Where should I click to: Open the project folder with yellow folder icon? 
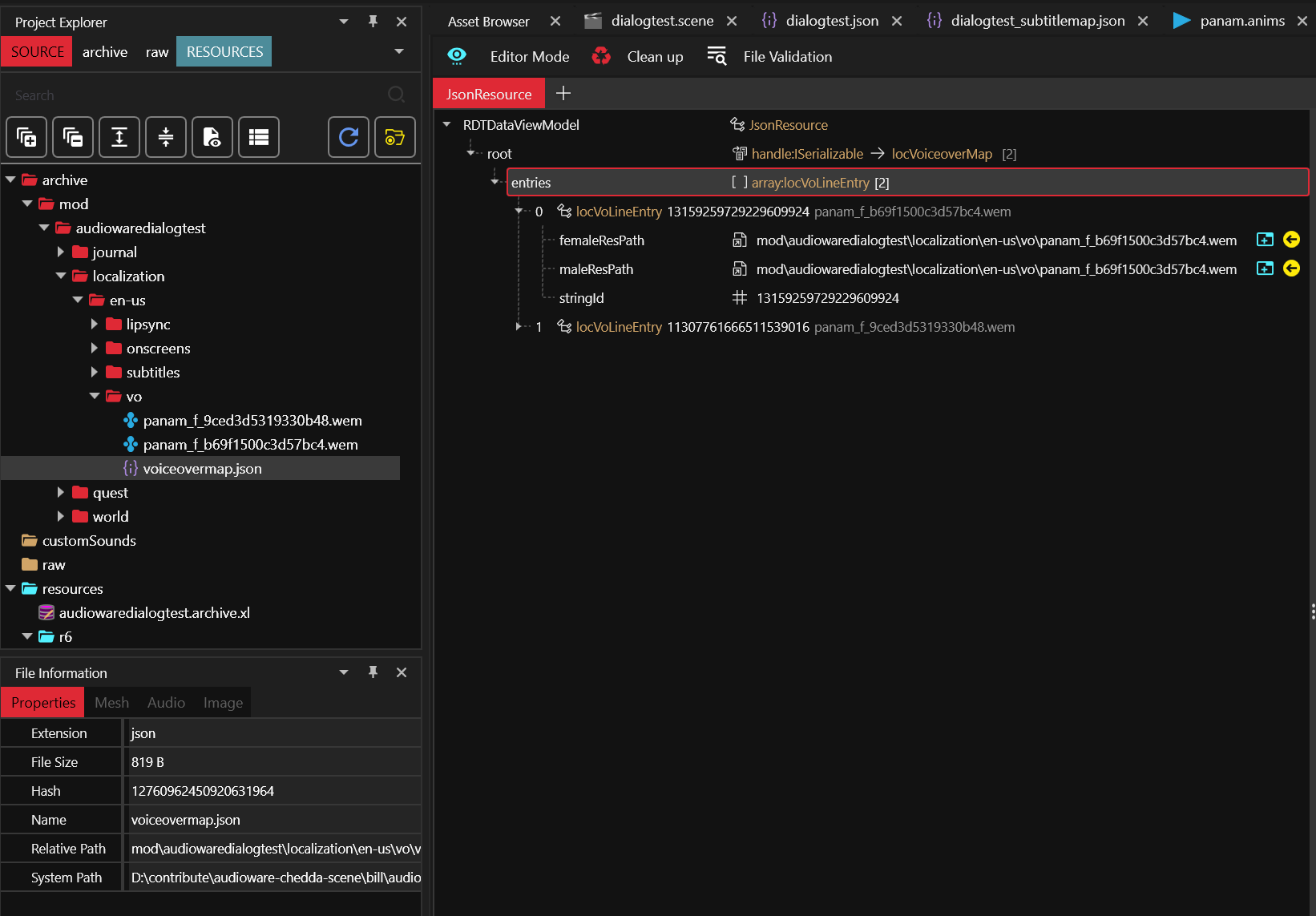(x=395, y=137)
